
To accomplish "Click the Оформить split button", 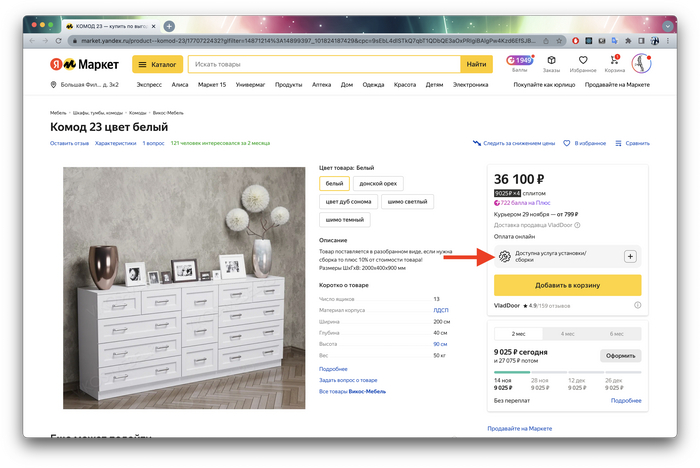I will tap(620, 356).
